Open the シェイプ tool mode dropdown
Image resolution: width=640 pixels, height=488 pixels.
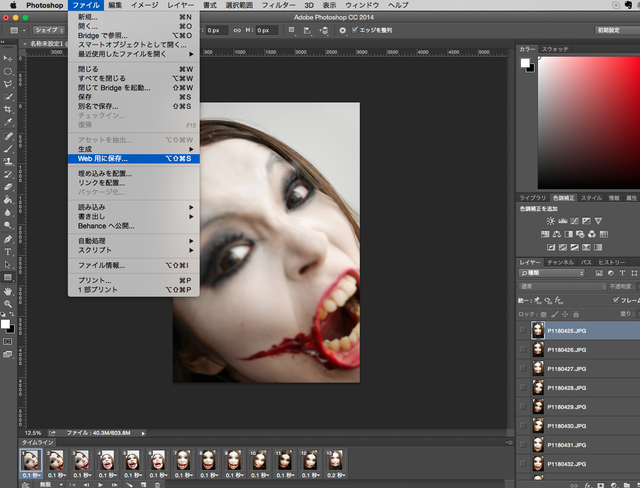click(x=49, y=30)
